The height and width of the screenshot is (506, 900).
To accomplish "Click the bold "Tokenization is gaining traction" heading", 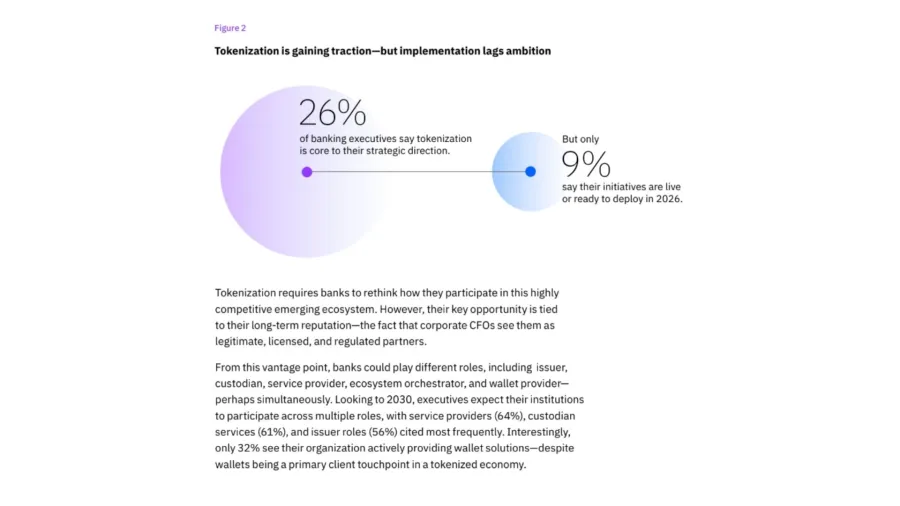I will pyautogui.click(x=383, y=51).
